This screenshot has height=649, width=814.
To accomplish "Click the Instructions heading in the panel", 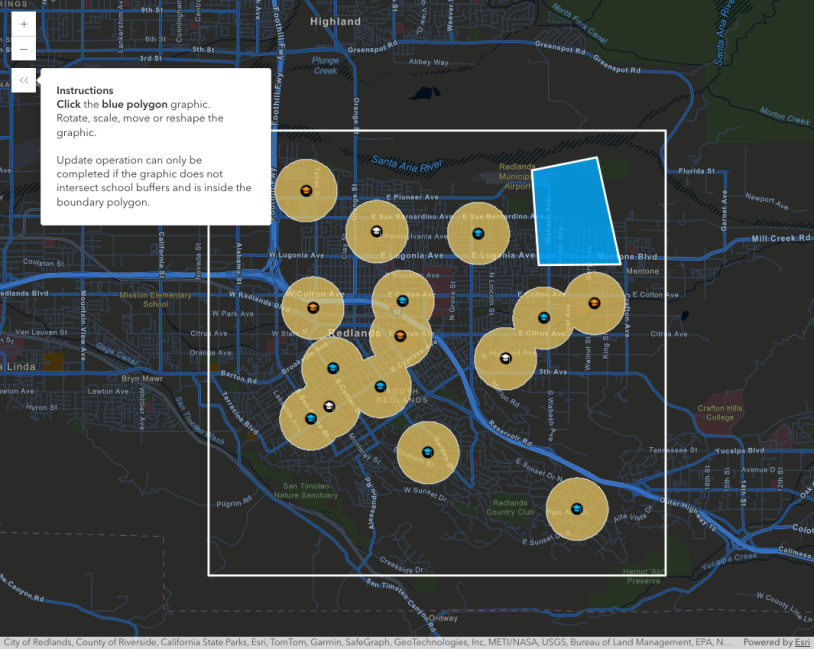I will (85, 90).
